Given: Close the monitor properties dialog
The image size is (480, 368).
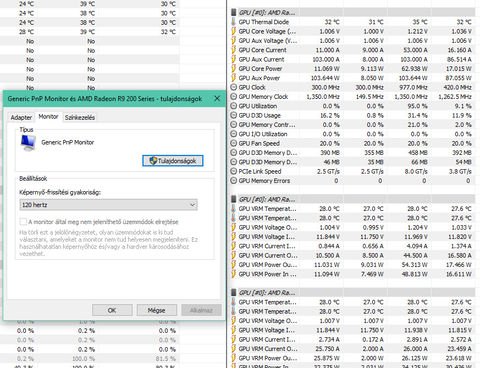Looking at the screenshot, I should (217, 99).
